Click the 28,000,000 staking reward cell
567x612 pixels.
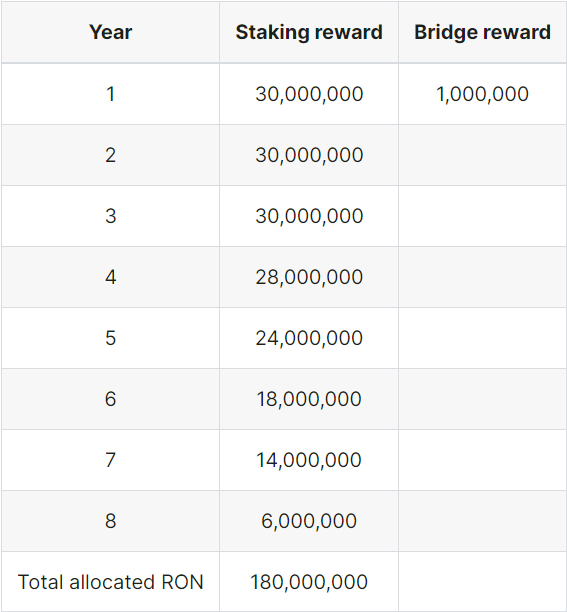(309, 277)
